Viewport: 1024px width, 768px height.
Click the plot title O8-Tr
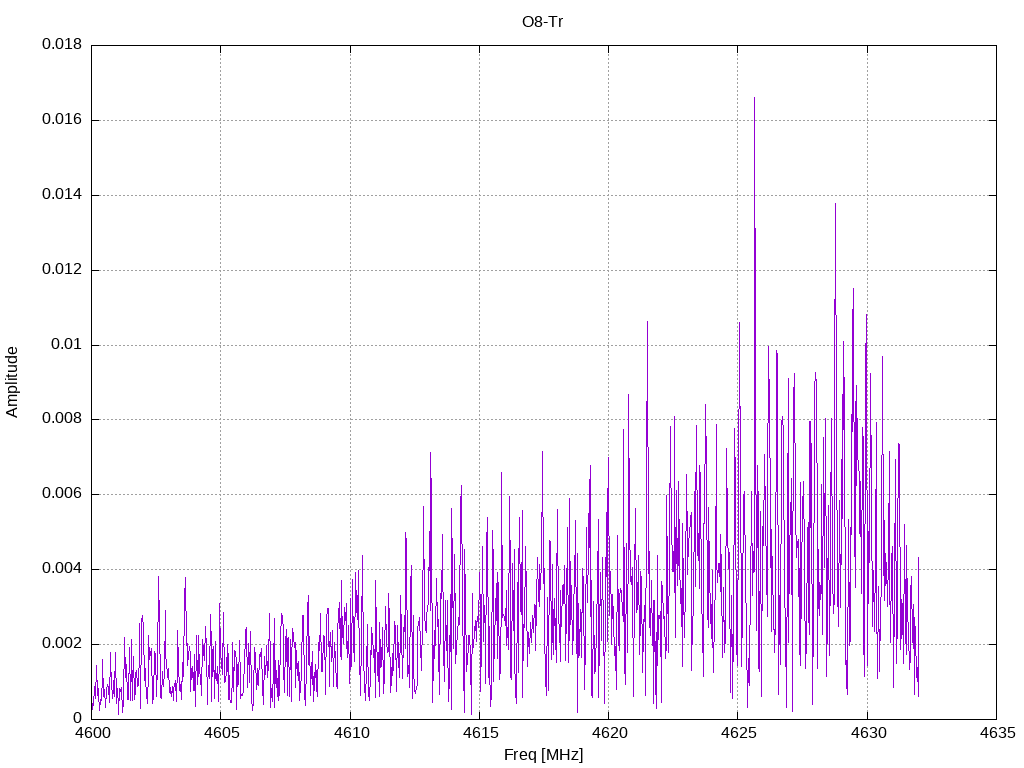(543, 22)
